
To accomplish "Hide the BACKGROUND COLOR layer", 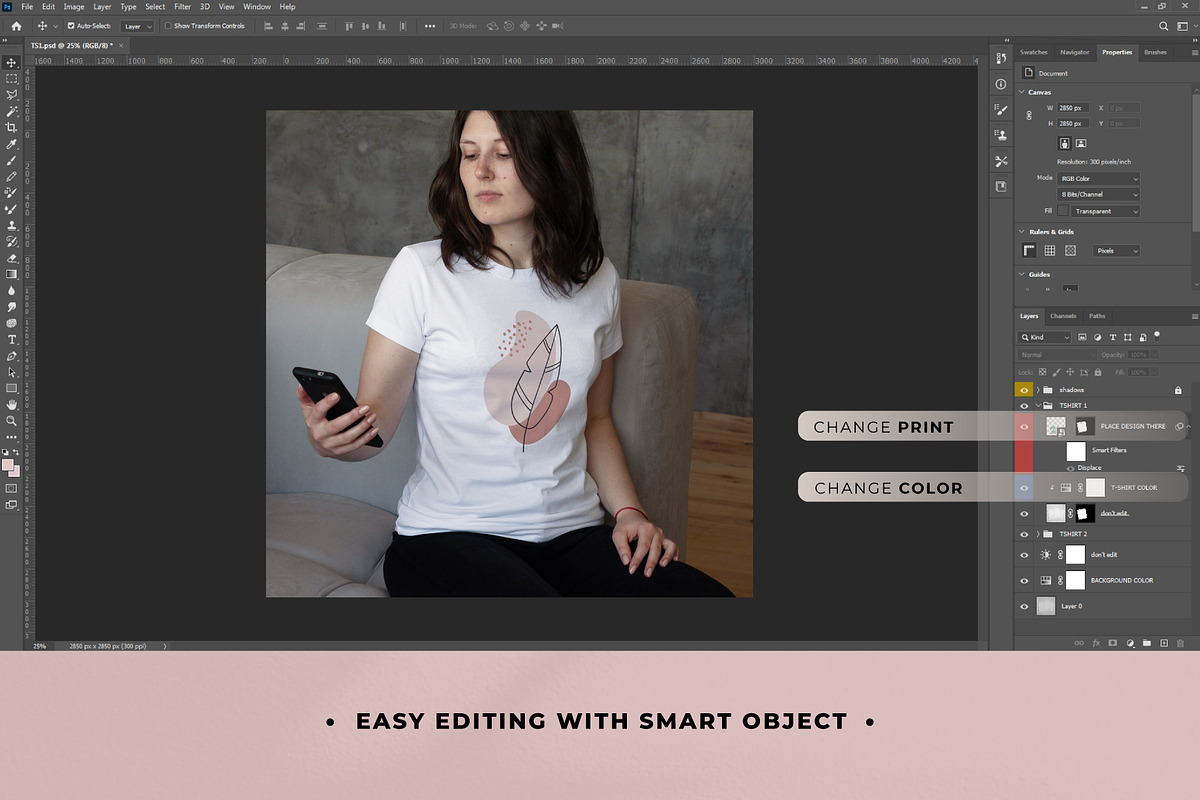I will [1024, 580].
